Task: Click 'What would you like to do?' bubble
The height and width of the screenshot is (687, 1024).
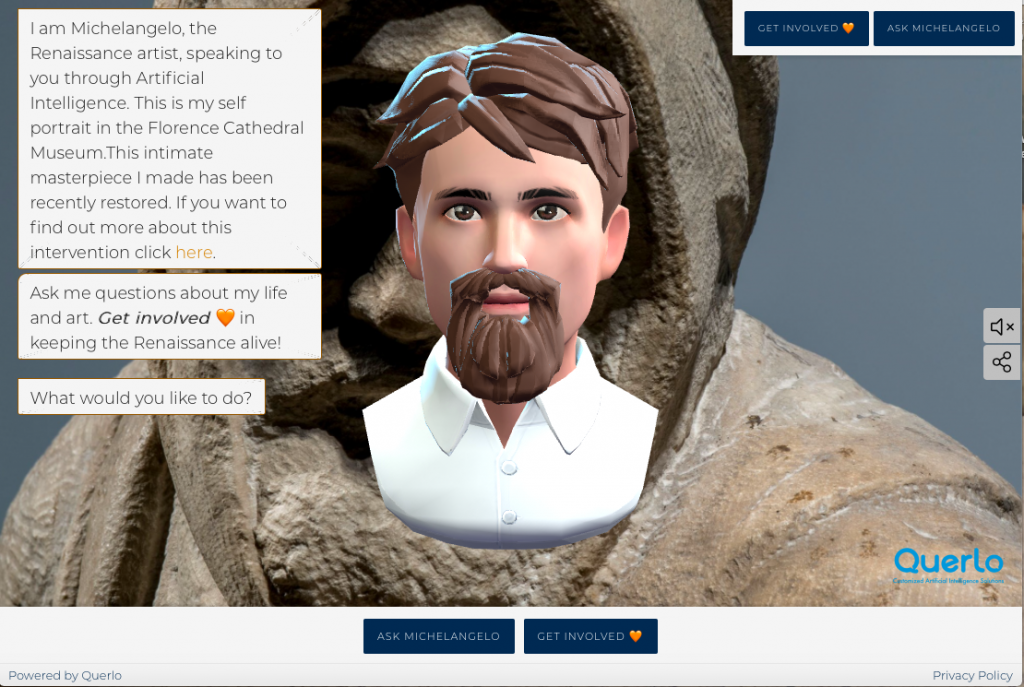Action: 141,397
